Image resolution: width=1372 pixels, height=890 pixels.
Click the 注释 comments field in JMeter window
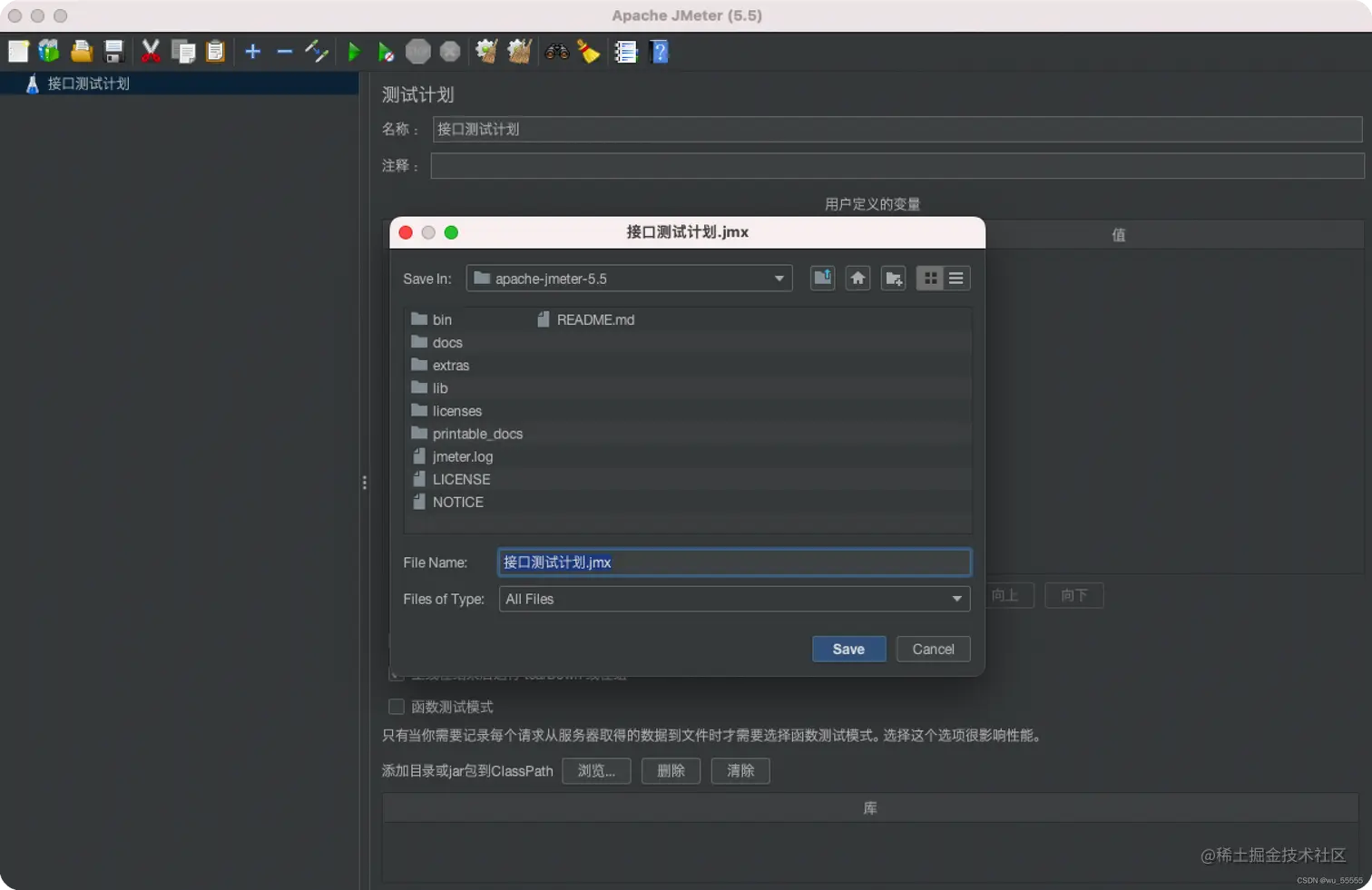point(897,165)
